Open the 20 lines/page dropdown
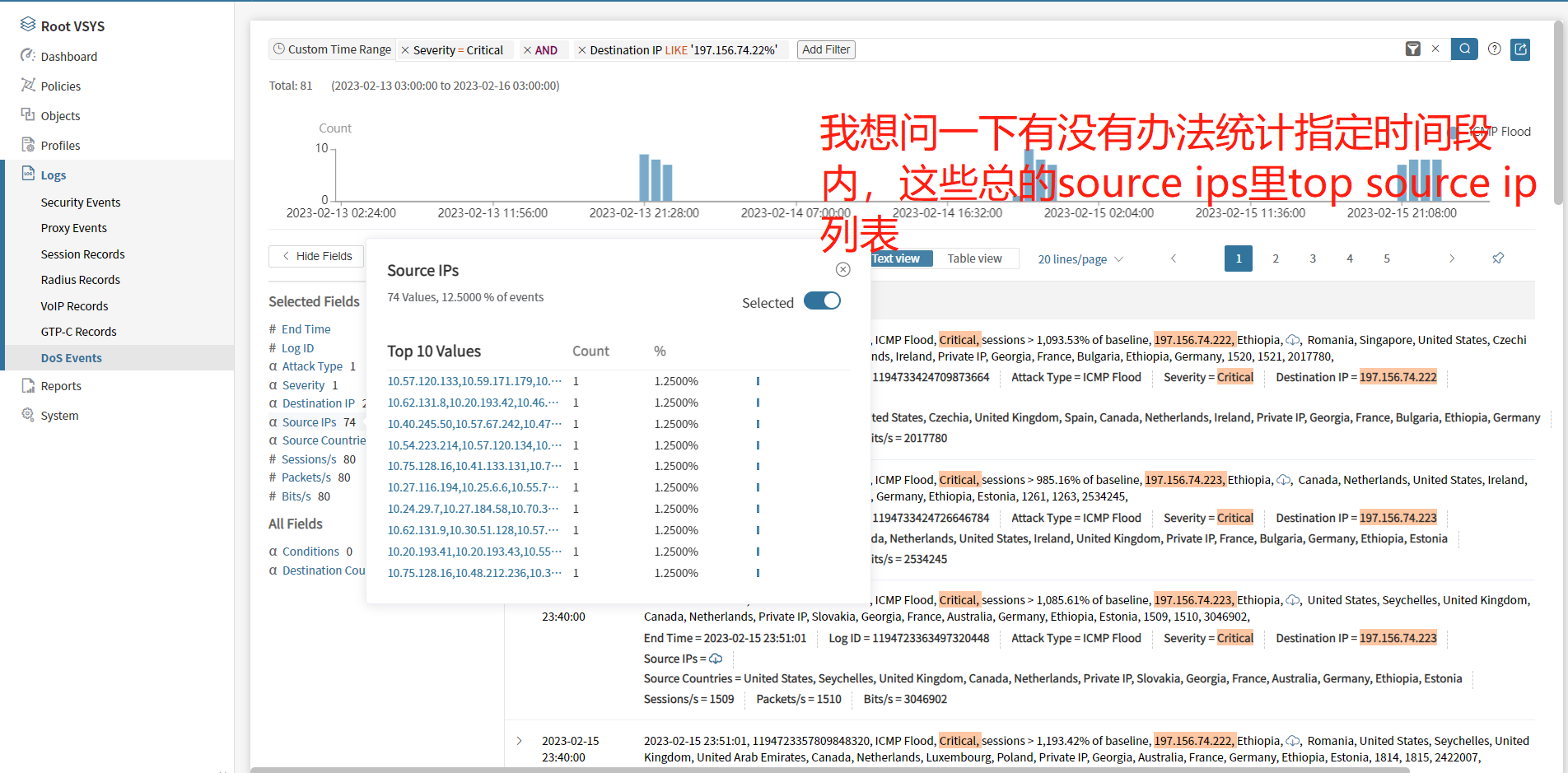This screenshot has width=1568, height=773. click(1080, 259)
